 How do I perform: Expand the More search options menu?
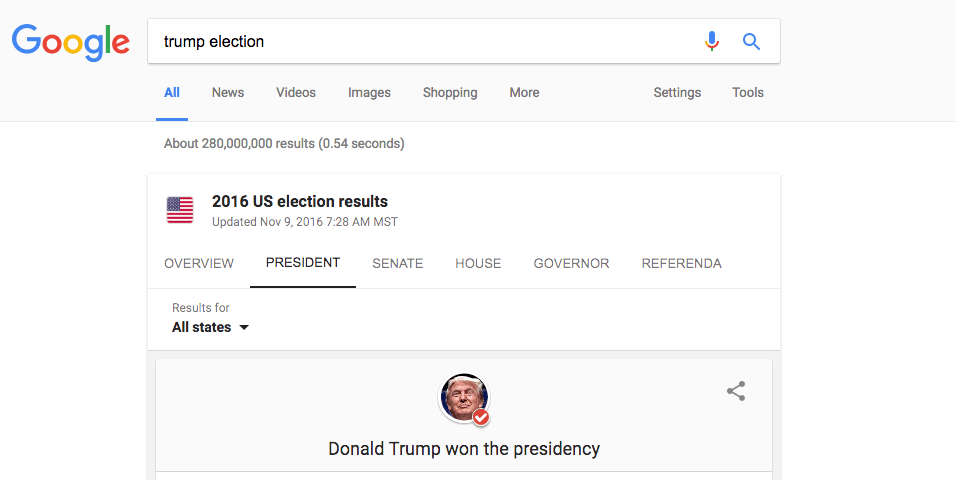click(x=524, y=93)
